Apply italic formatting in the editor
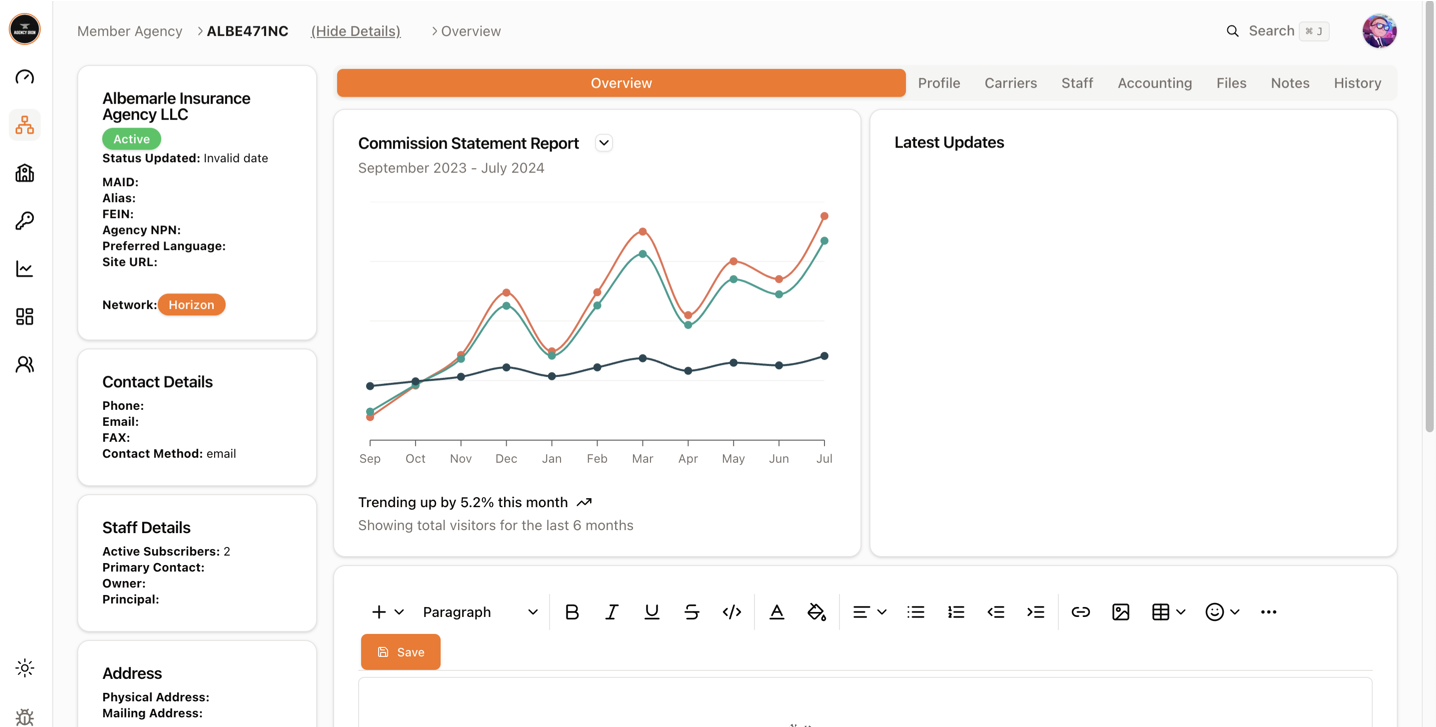The image size is (1436, 727). click(612, 612)
